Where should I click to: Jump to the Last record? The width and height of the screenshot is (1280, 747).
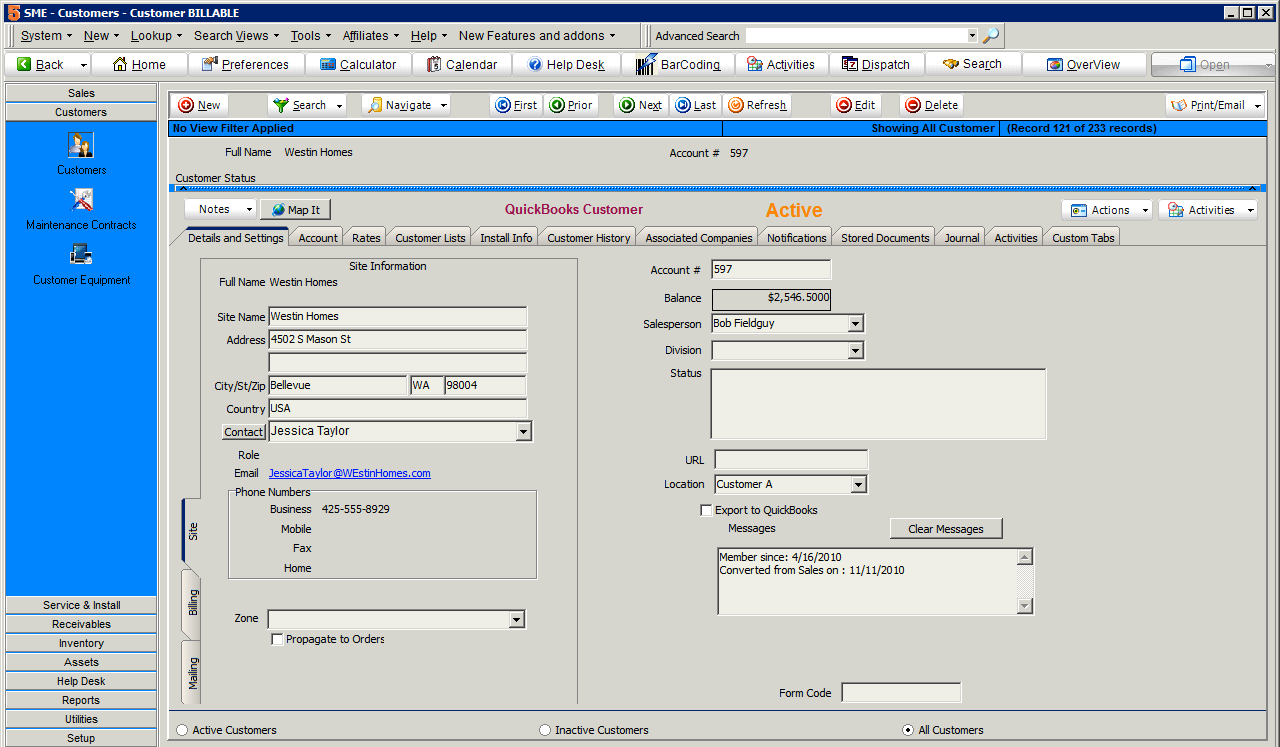point(695,105)
